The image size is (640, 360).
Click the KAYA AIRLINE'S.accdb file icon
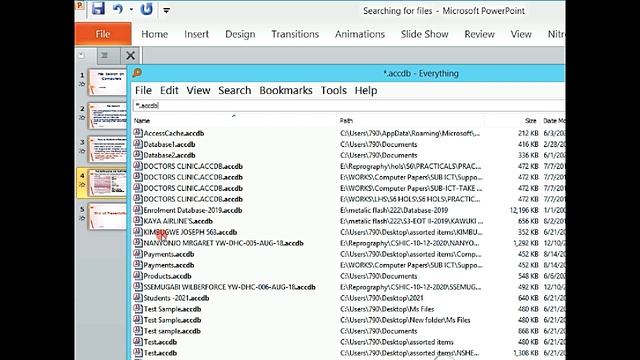(x=138, y=221)
